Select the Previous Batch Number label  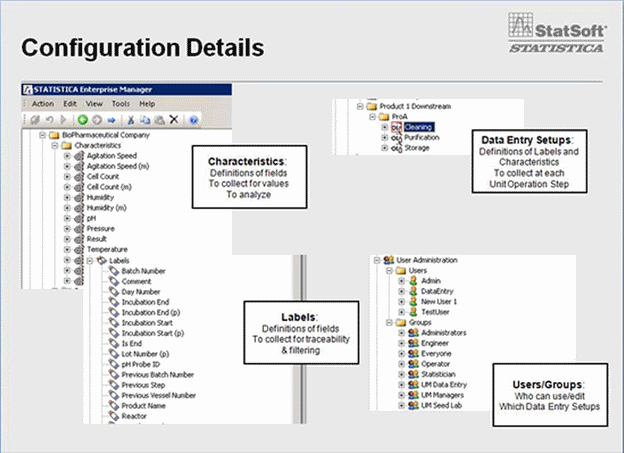coord(158,375)
